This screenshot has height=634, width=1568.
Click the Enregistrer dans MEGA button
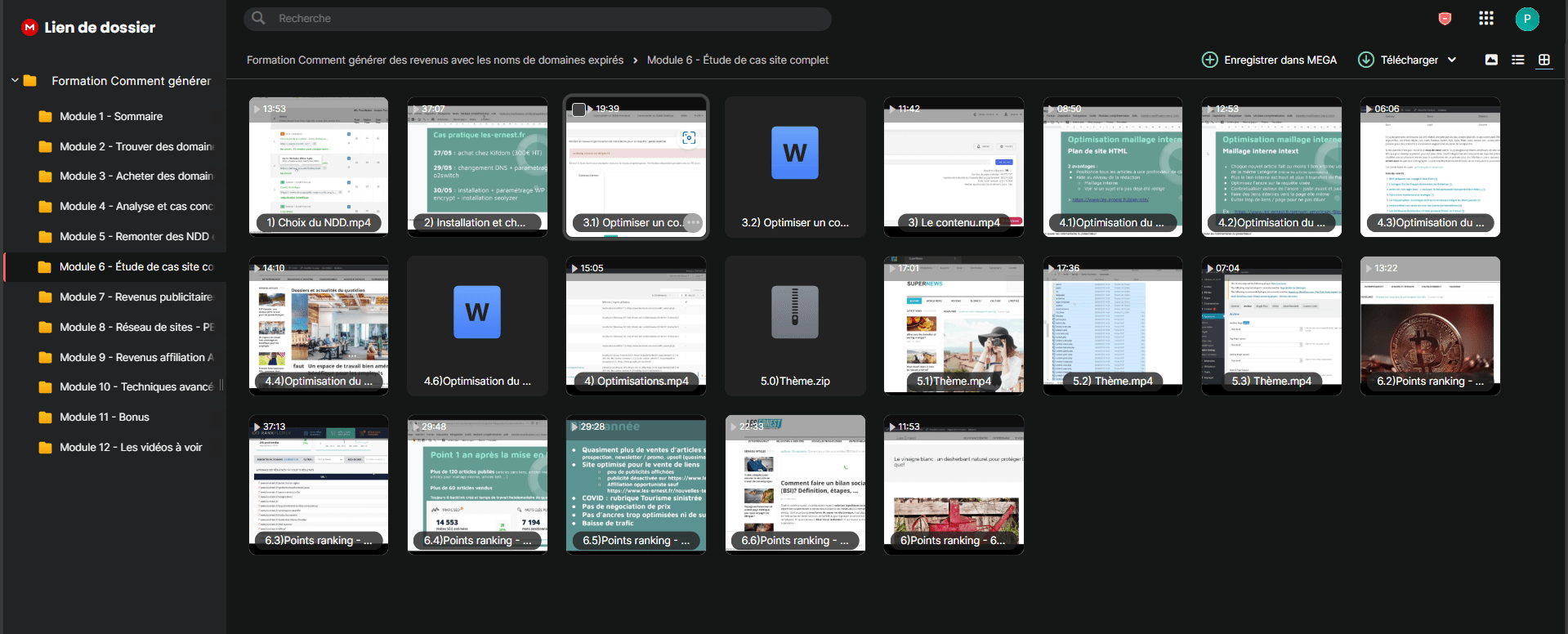(x=1269, y=60)
